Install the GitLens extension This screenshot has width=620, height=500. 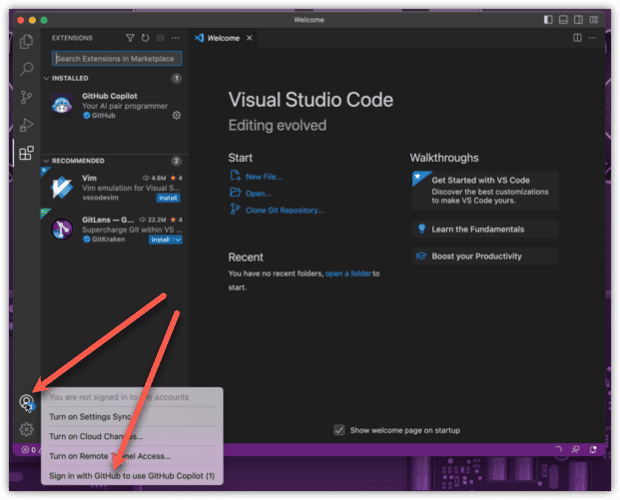coord(161,240)
